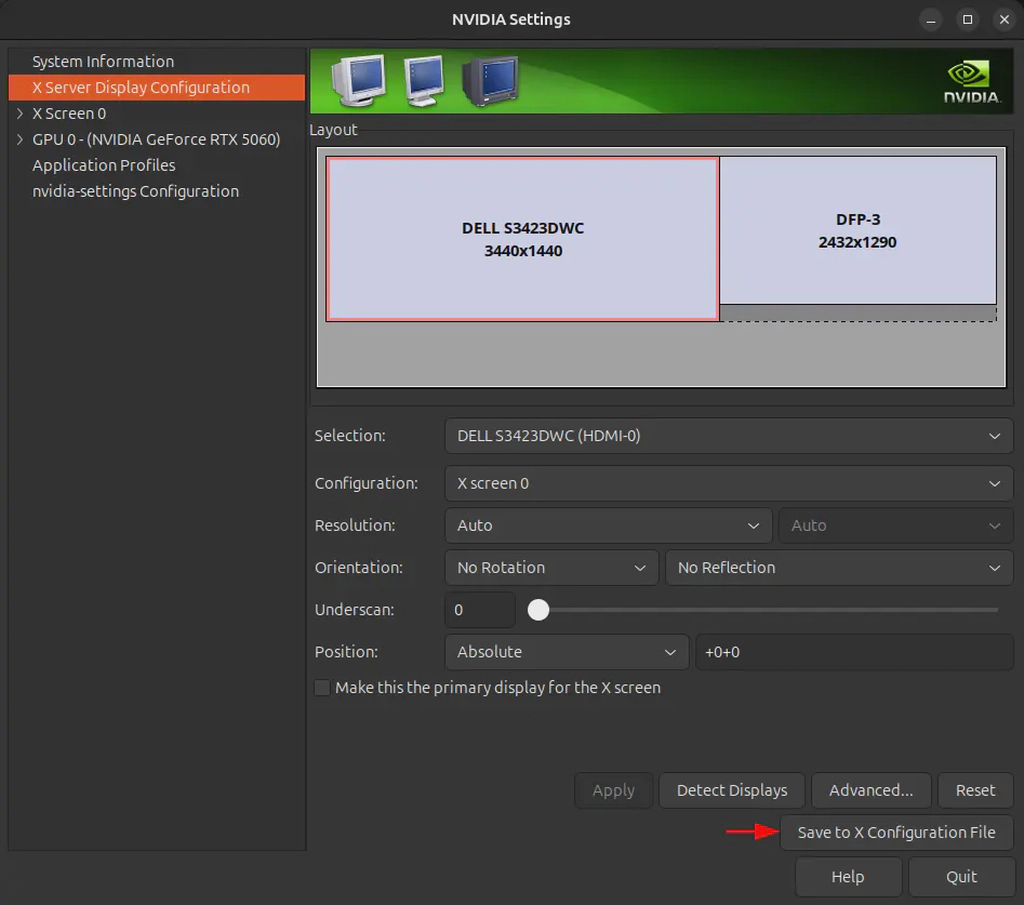Open the Selection display dropdown
The height and width of the screenshot is (905, 1024).
[x=728, y=435]
